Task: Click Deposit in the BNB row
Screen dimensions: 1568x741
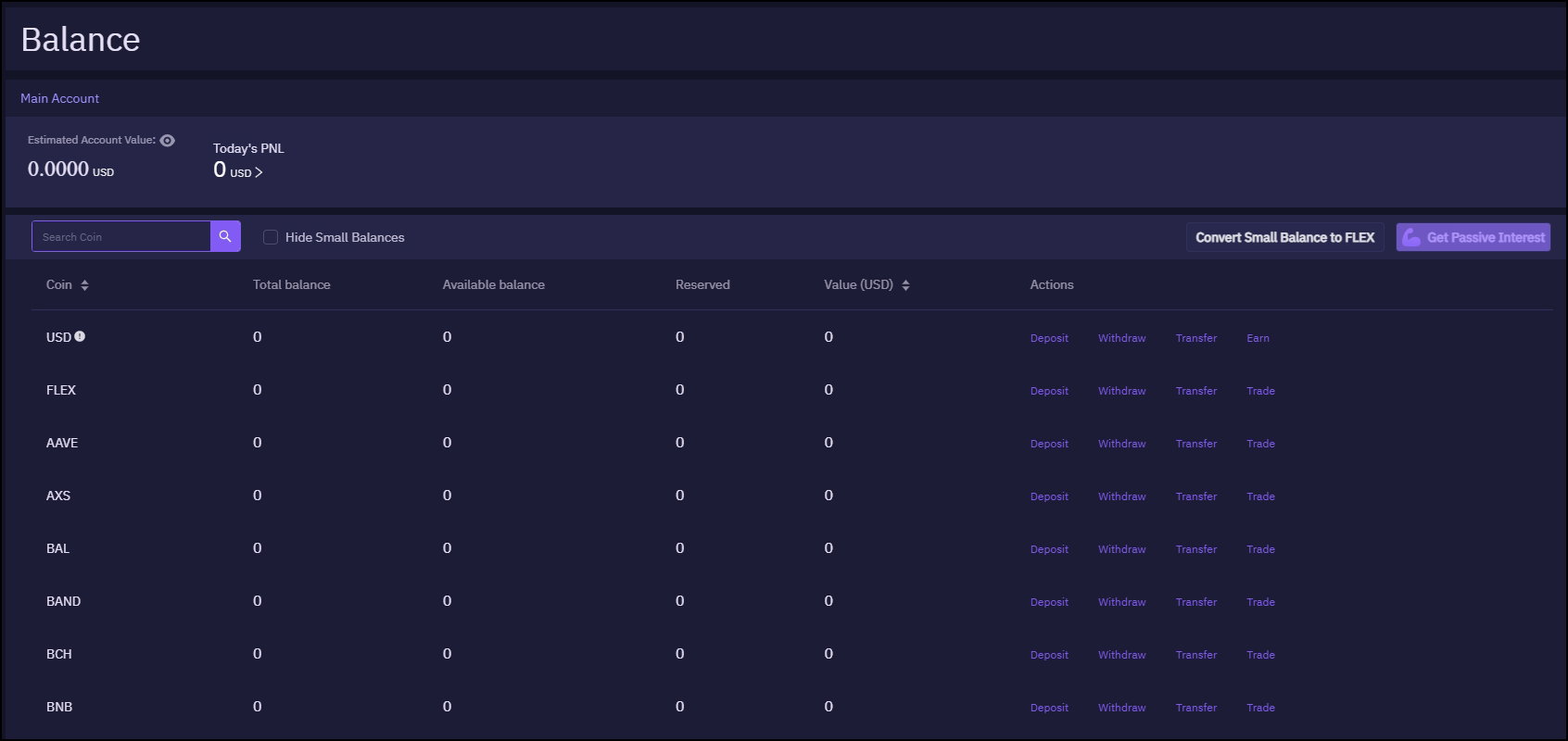Action: pos(1049,708)
